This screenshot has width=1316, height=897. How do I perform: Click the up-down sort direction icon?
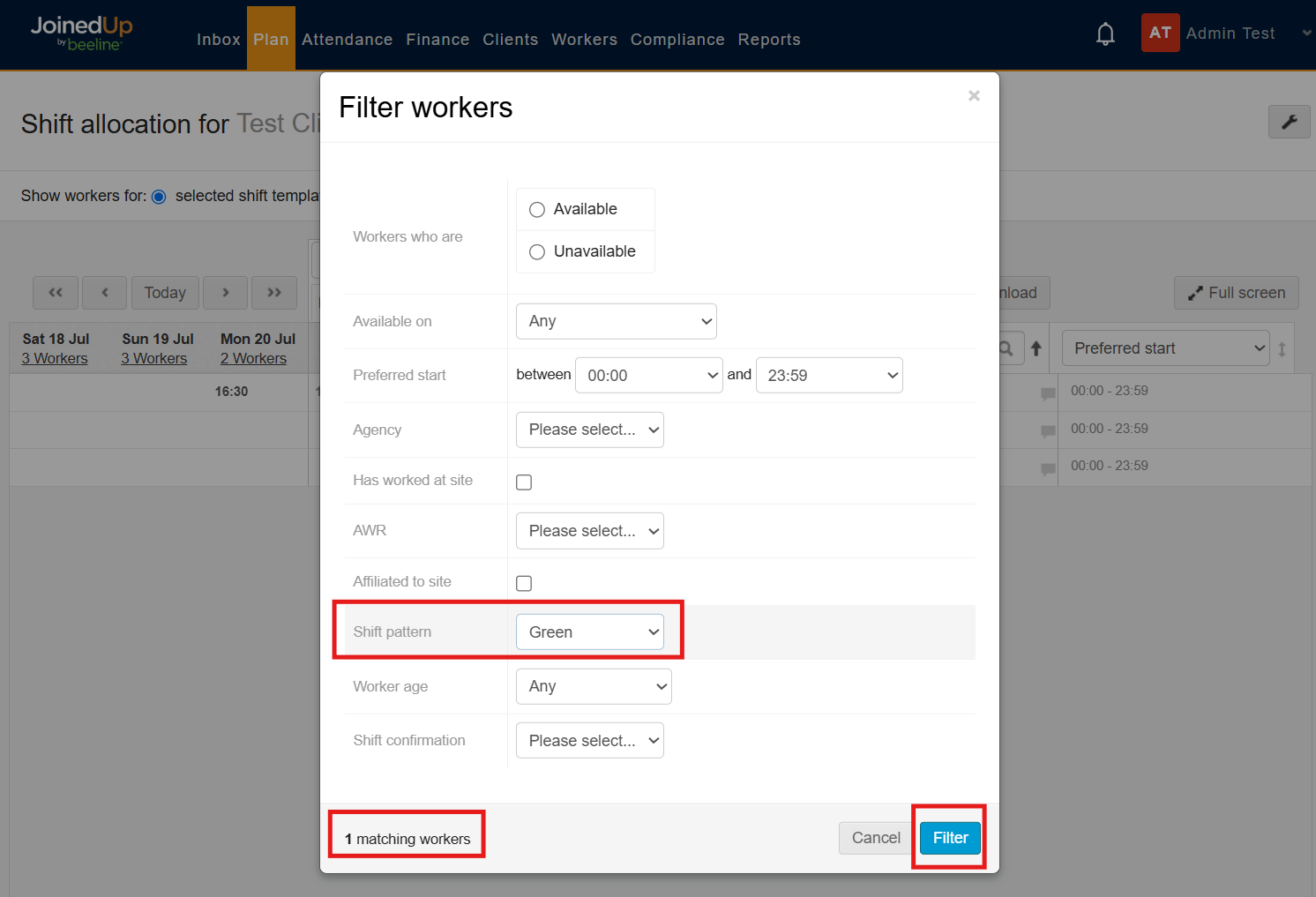(x=1282, y=349)
